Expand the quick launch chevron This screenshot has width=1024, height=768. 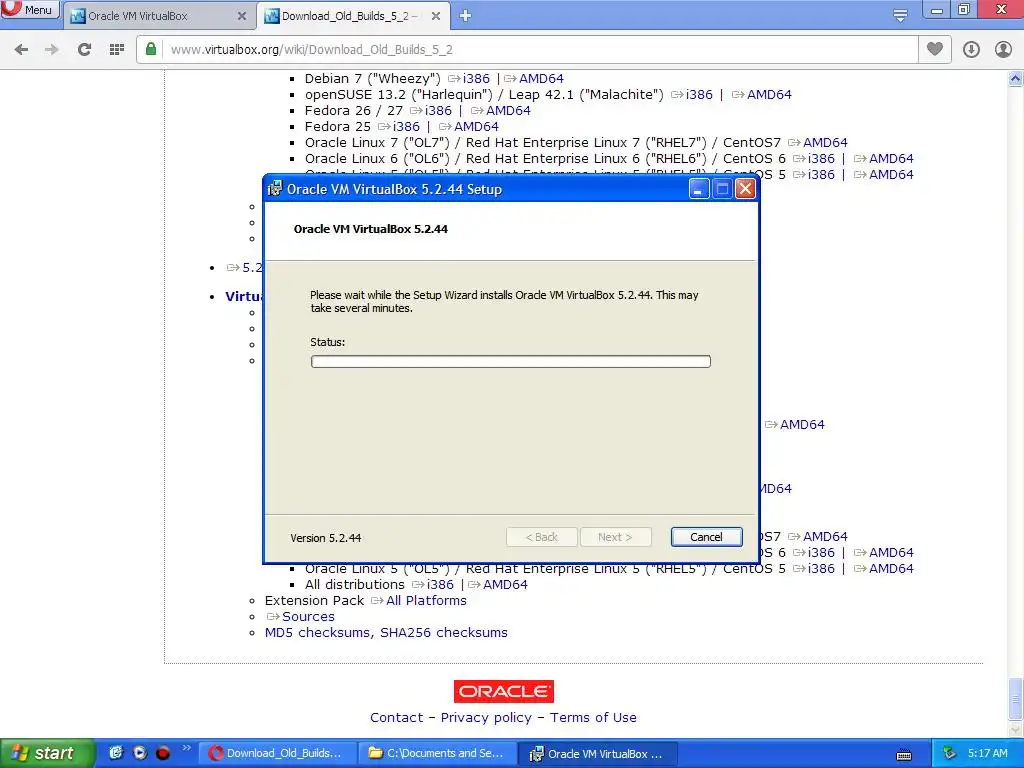186,748
